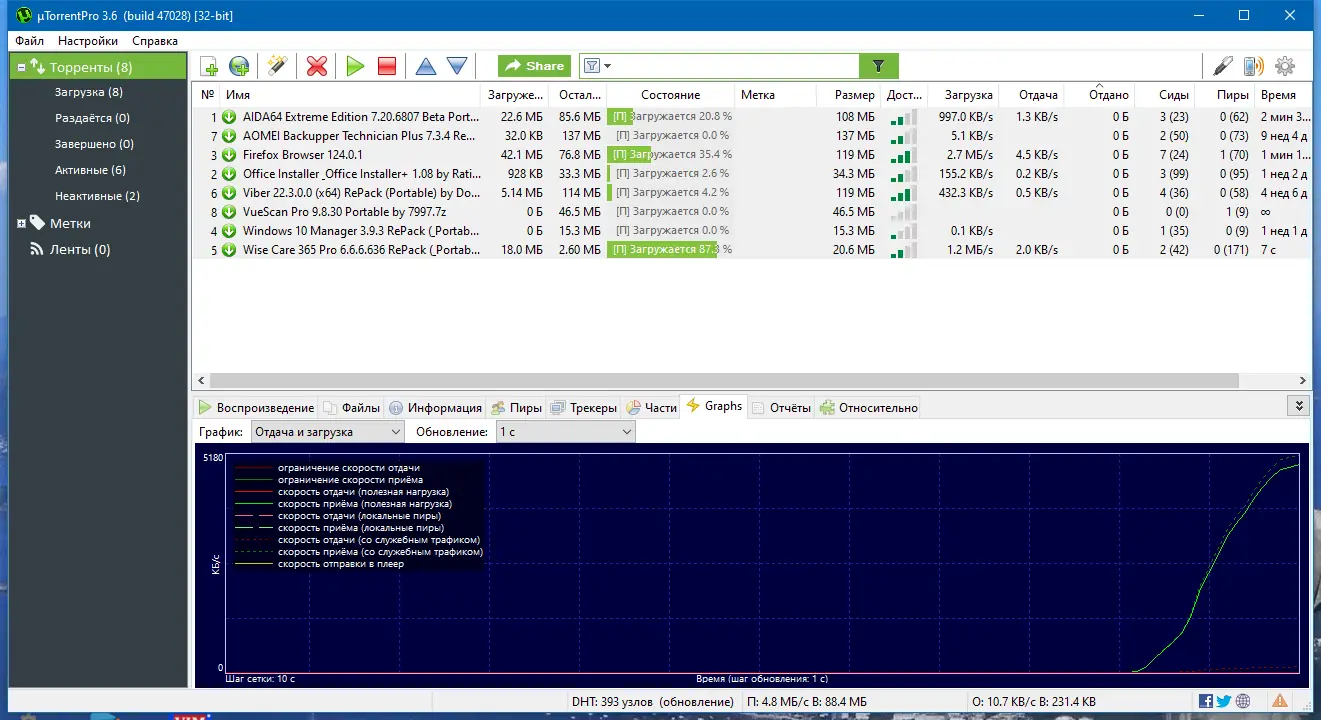The height and width of the screenshot is (720, 1321).
Task: Open the График type dropdown
Action: [x=326, y=432]
